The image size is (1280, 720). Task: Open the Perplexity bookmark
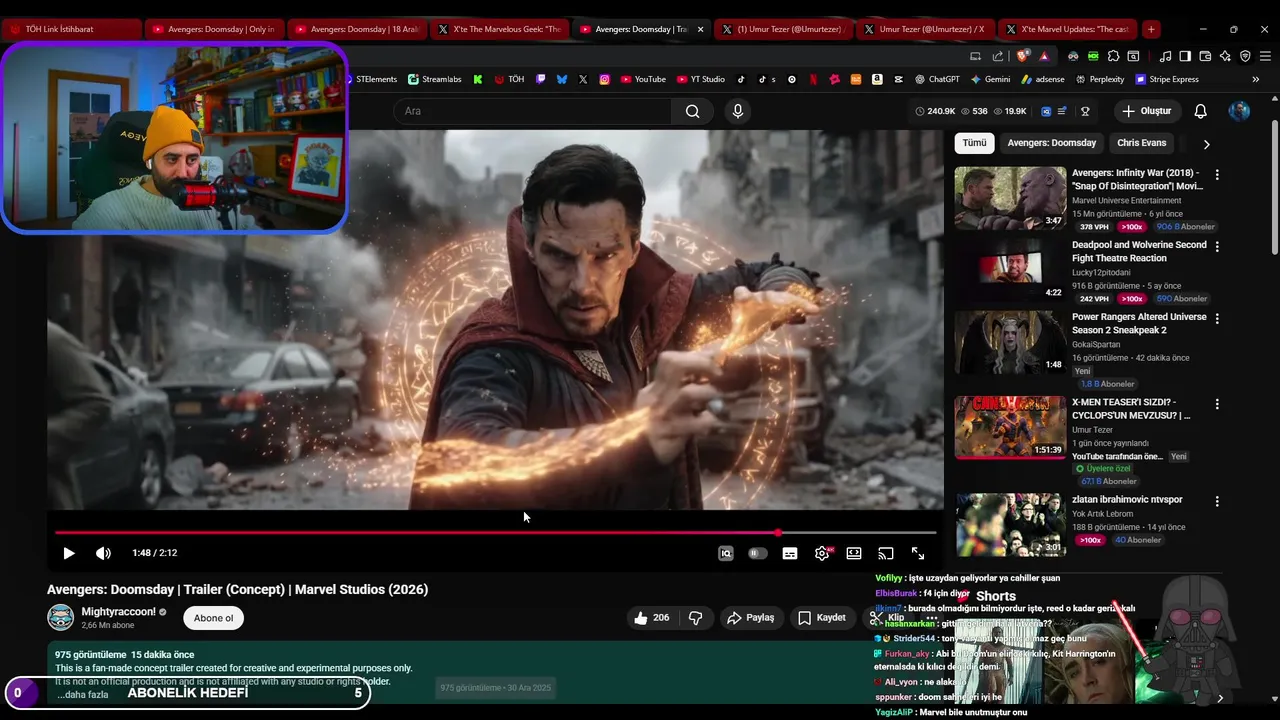point(1098,79)
